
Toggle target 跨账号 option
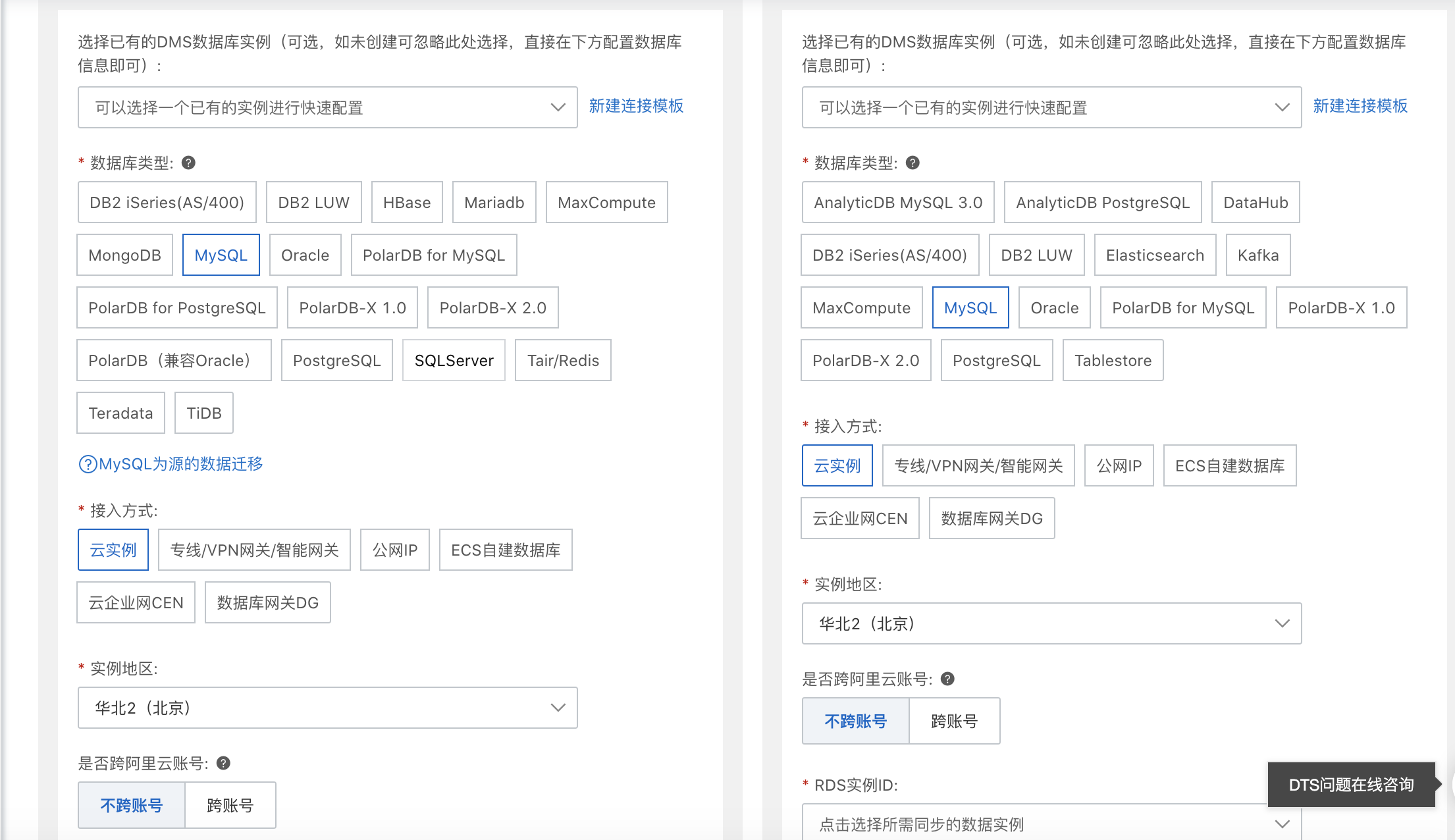click(955, 721)
